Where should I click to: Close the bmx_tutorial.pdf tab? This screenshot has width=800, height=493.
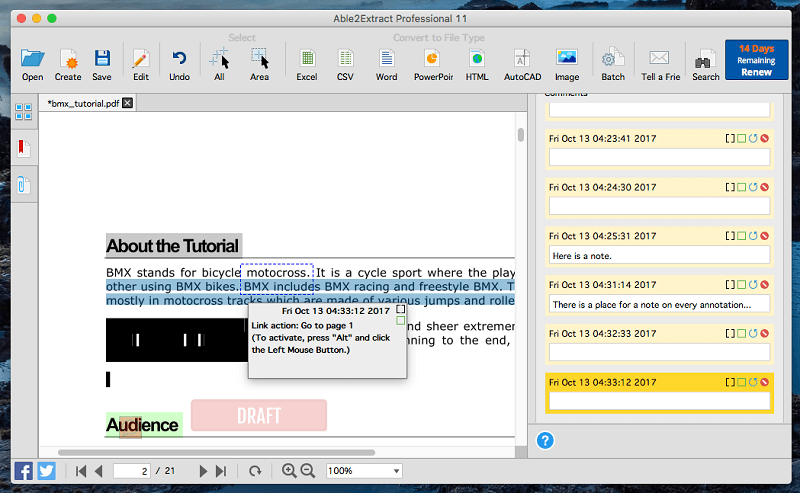tap(128, 103)
